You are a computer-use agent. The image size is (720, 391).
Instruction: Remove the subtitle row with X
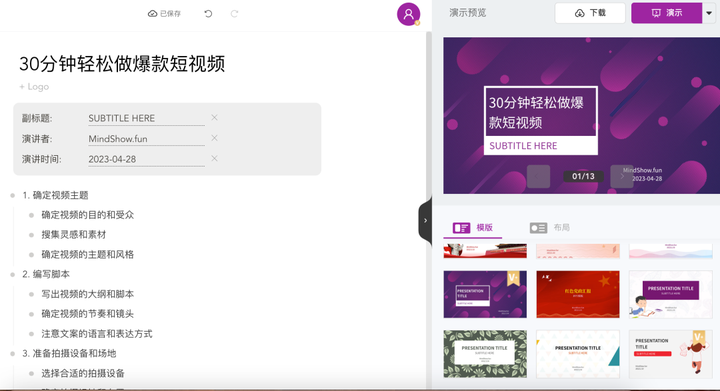pyautogui.click(x=214, y=118)
